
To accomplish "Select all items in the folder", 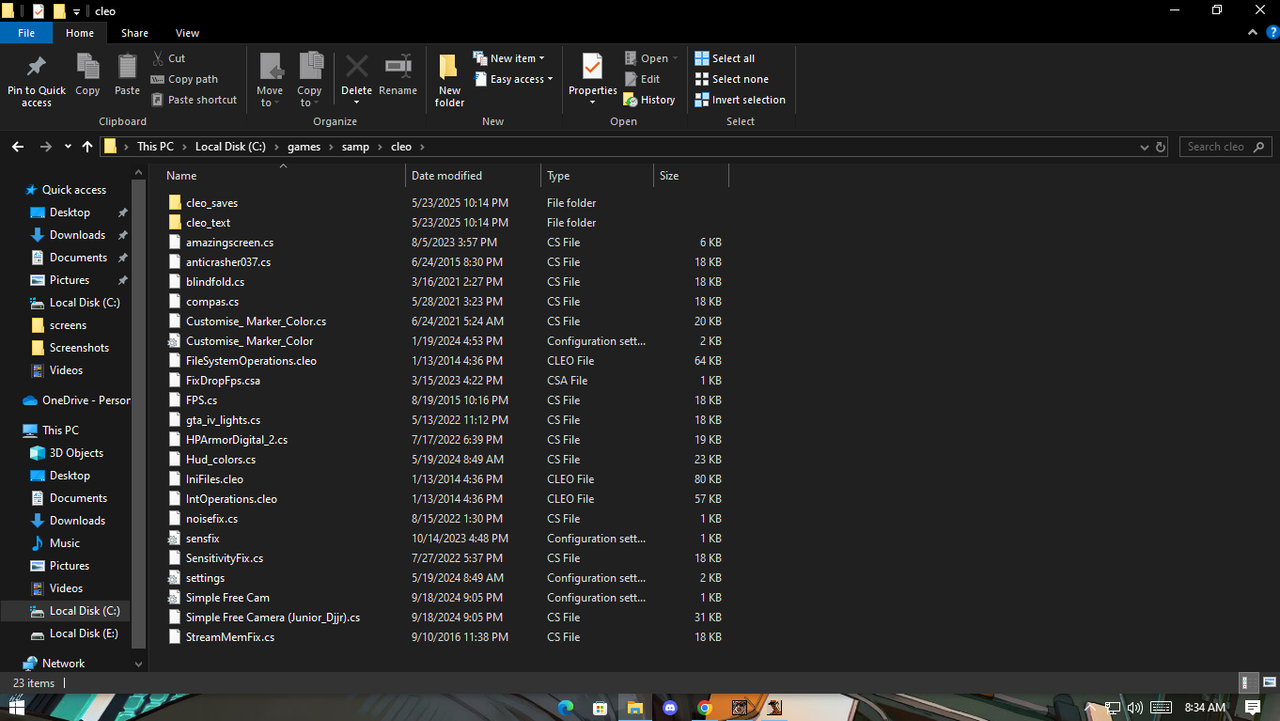I will (x=725, y=58).
